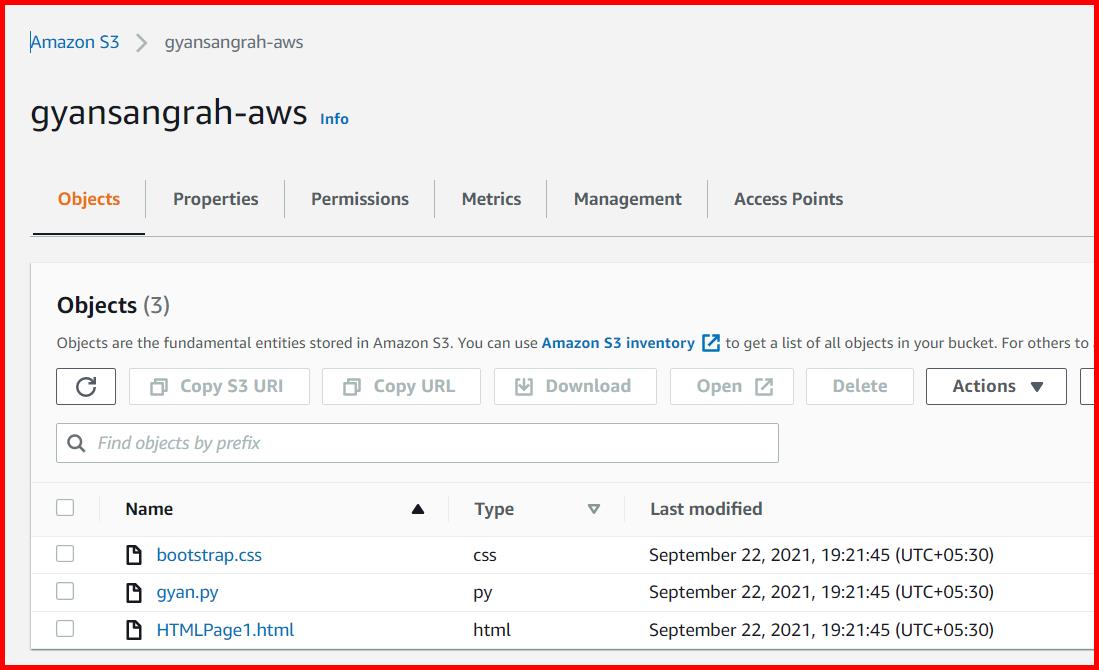Check the checkbox for gyan.py
Viewport: 1099px width, 670px height.
(65, 592)
